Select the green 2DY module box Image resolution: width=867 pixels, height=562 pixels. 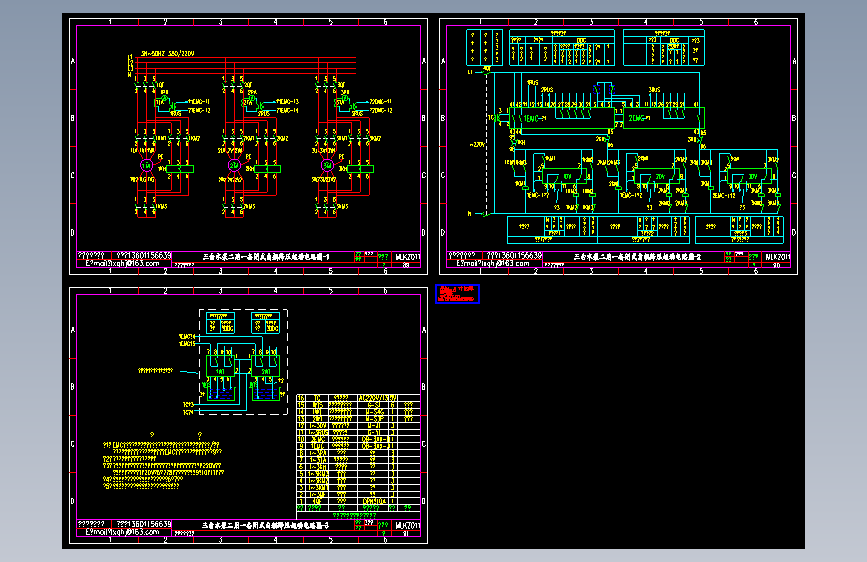[656, 177]
